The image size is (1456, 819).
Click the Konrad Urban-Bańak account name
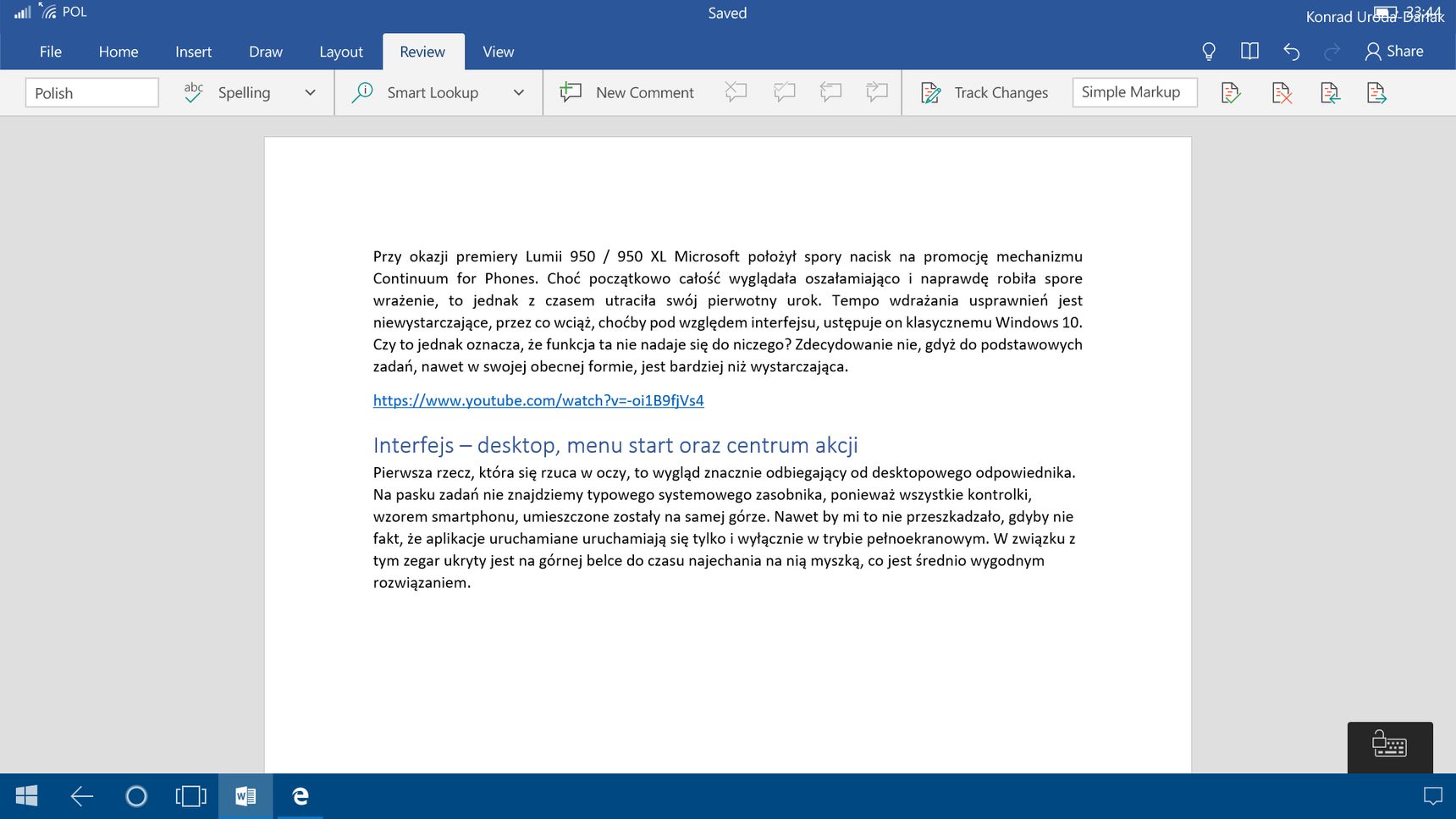pyautogui.click(x=1375, y=16)
